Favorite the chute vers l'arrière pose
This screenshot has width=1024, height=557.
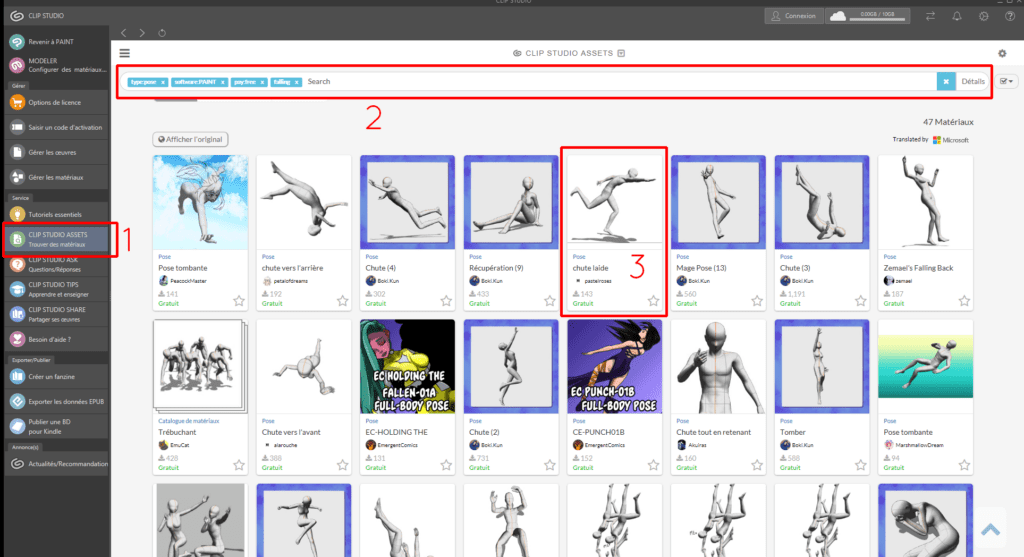(342, 301)
